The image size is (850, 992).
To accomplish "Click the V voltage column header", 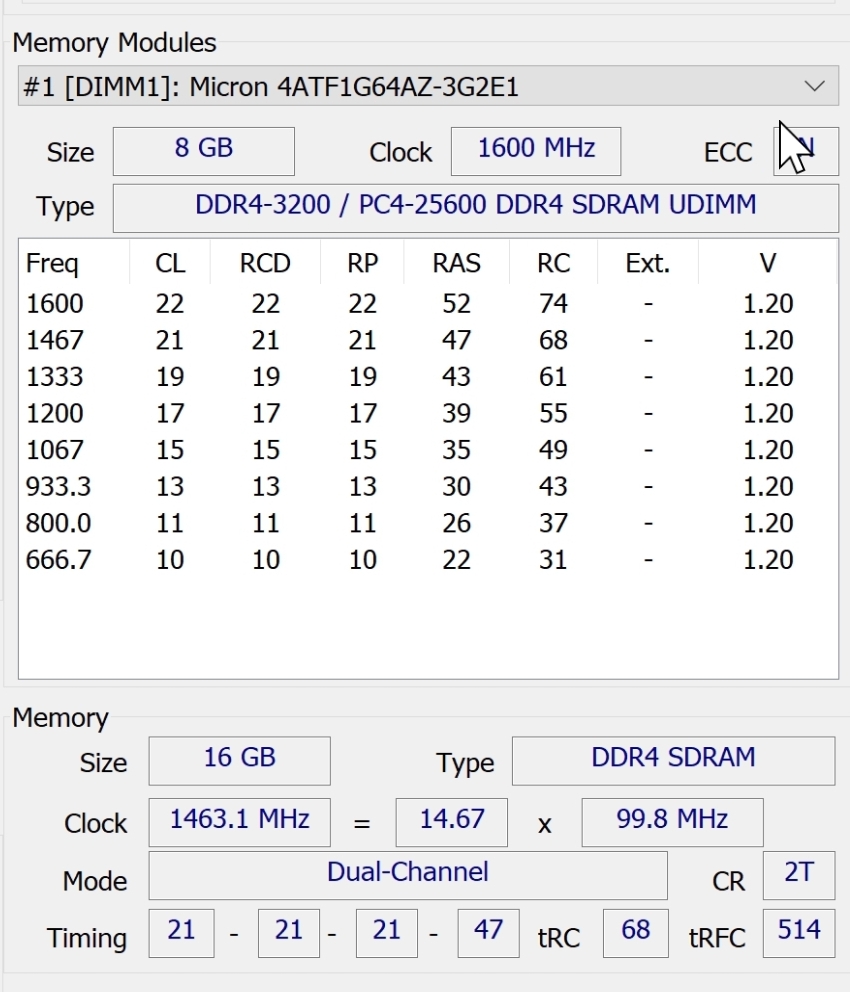I will coord(767,263).
